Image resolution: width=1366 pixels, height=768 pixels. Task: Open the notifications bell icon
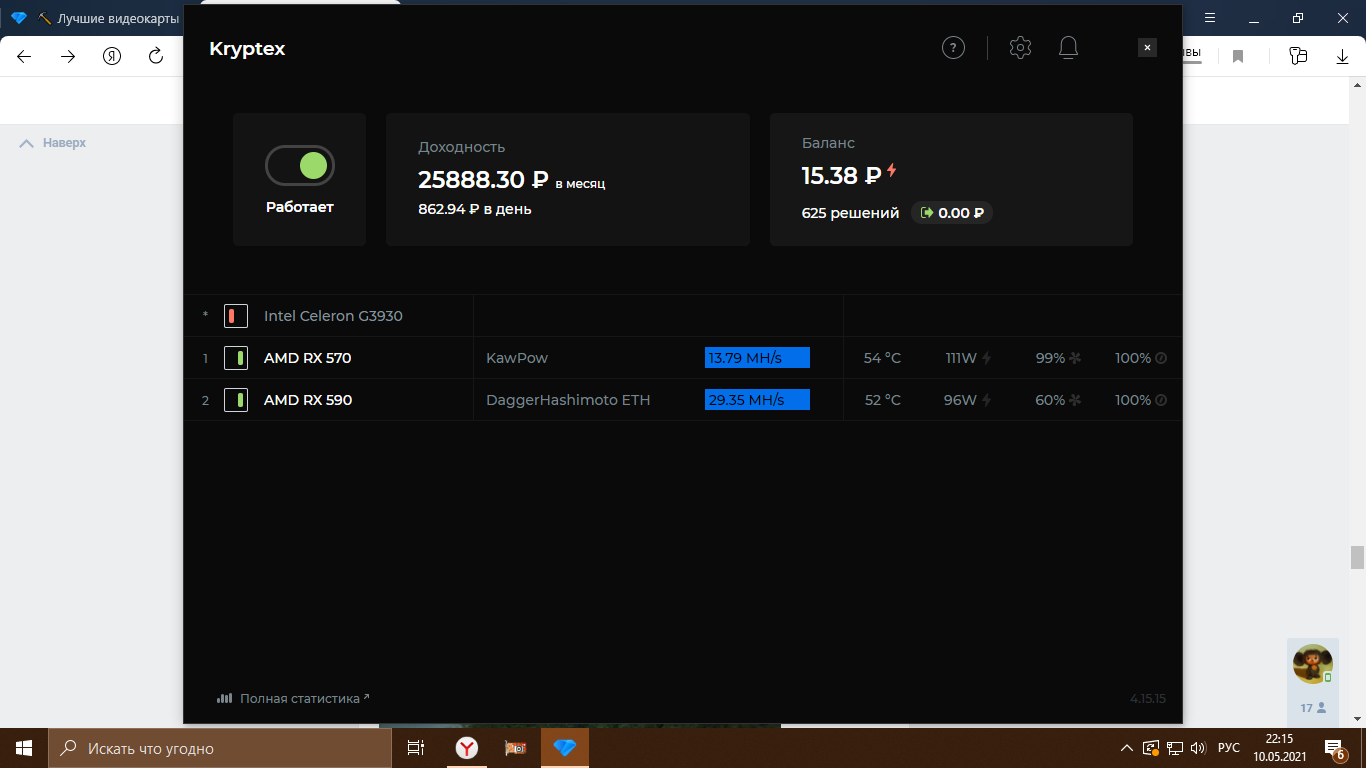(x=1068, y=48)
